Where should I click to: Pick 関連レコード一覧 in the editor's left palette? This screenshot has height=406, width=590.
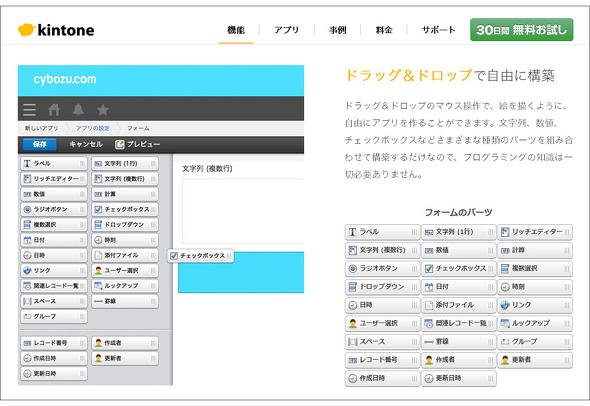click(x=54, y=286)
